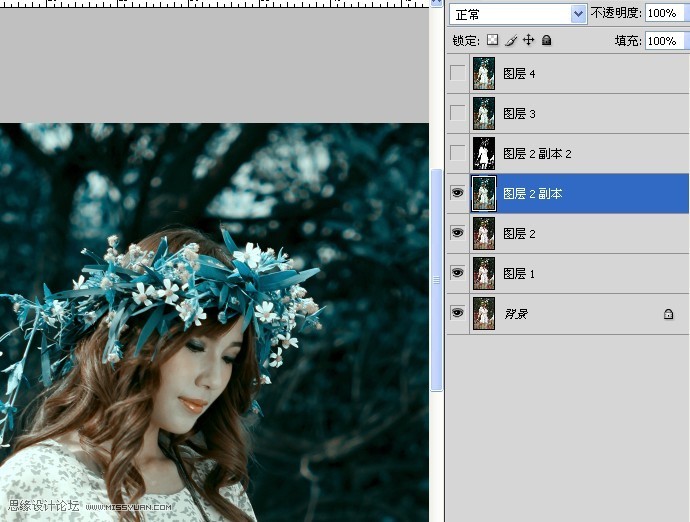Click the canvas vertical scrollbar
The height and width of the screenshot is (522, 690).
[436, 280]
